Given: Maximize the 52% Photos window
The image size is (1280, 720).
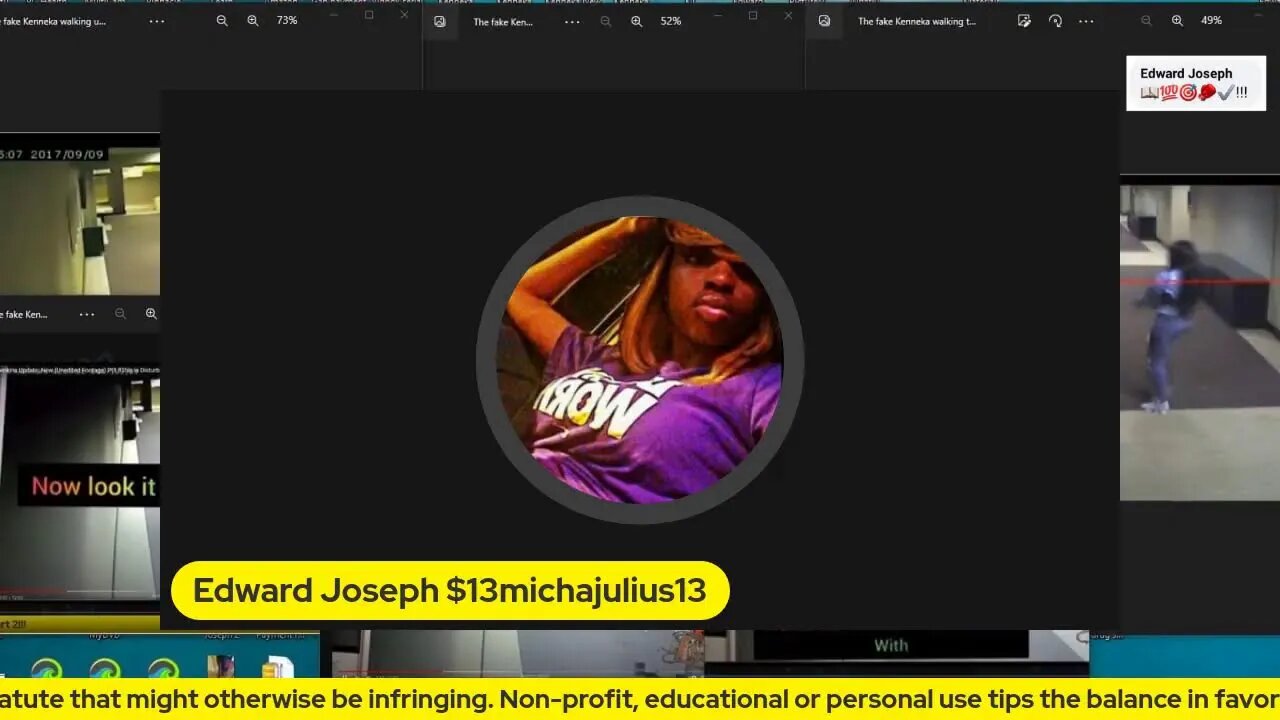Looking at the screenshot, I should tap(753, 15).
